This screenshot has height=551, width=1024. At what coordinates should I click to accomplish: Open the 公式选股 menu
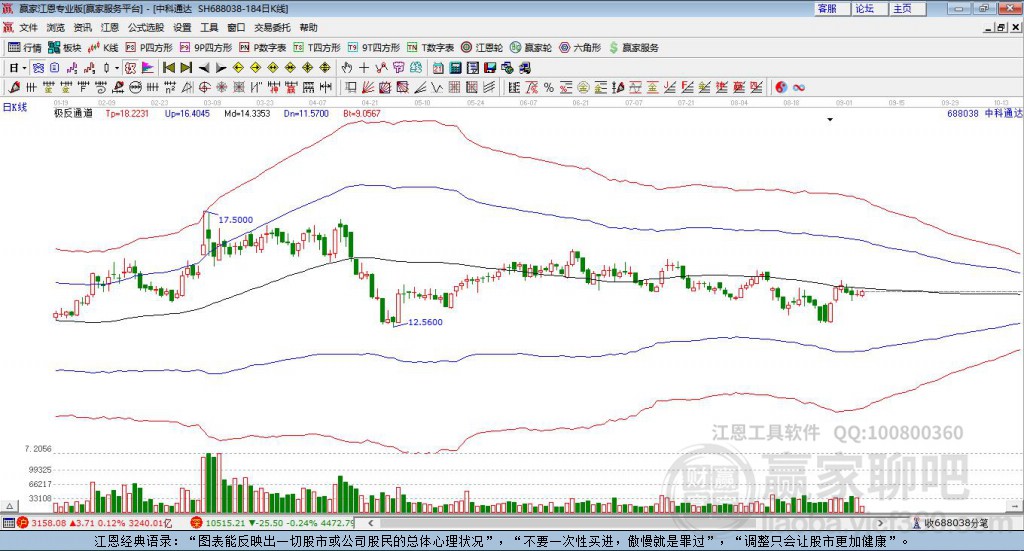pos(146,27)
